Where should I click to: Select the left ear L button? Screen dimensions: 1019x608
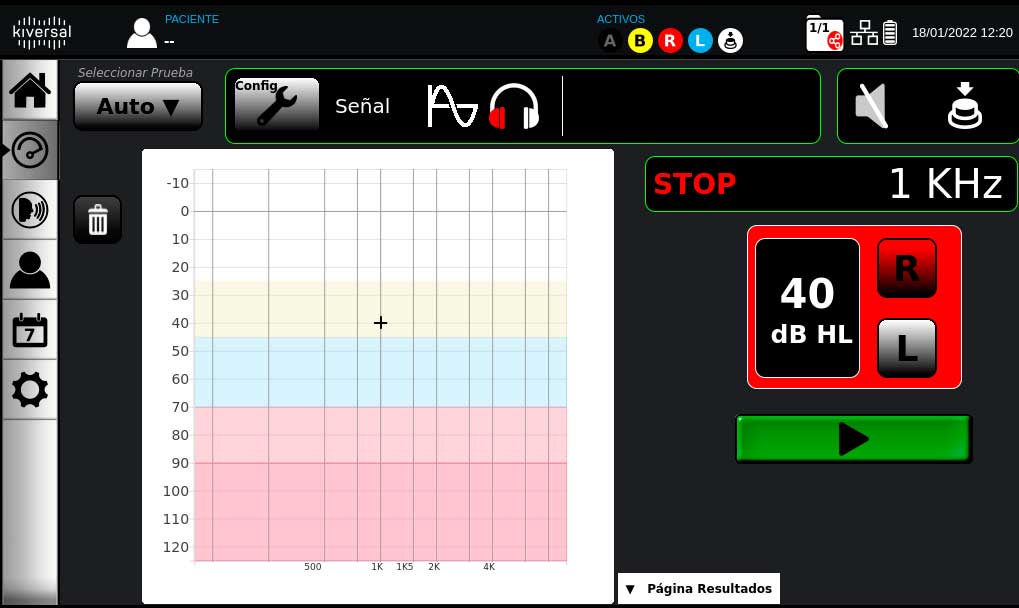[906, 348]
